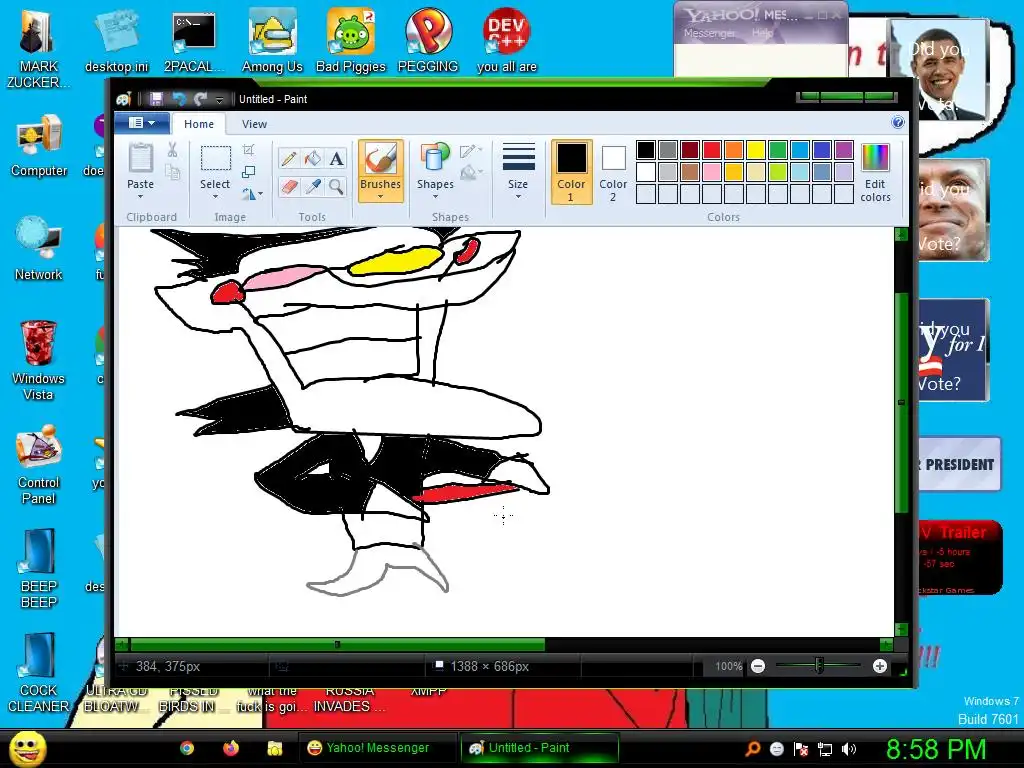Select the Magnifier tool
The image size is (1024, 768).
336,187
